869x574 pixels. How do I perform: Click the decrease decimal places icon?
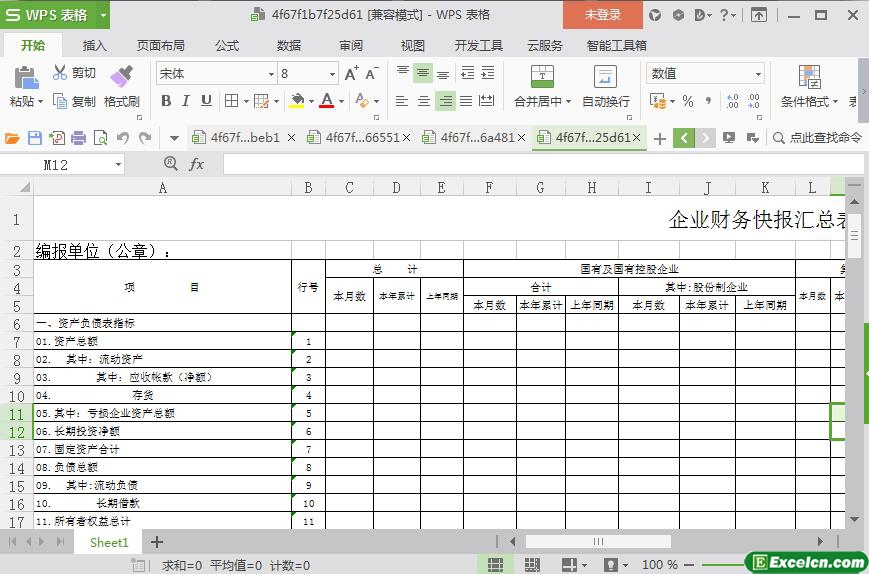coord(753,101)
